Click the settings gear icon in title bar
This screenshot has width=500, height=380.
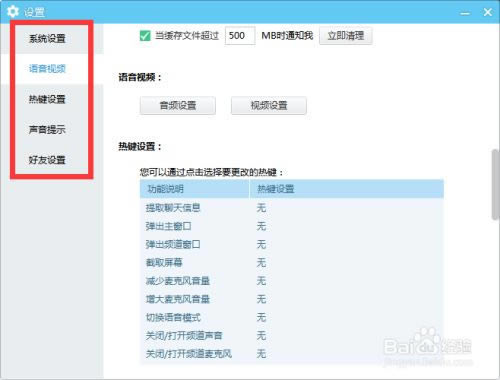[13, 12]
